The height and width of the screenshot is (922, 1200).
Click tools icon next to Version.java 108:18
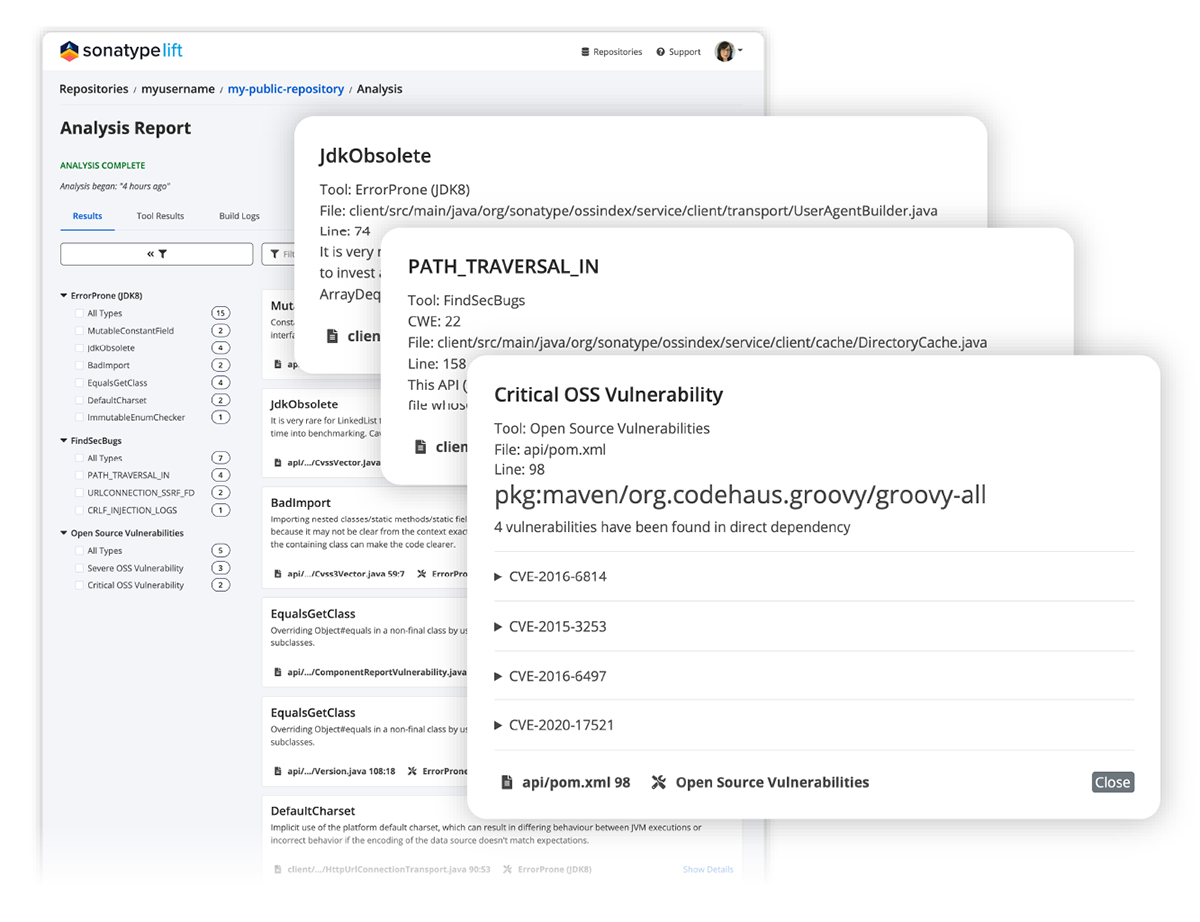(413, 771)
